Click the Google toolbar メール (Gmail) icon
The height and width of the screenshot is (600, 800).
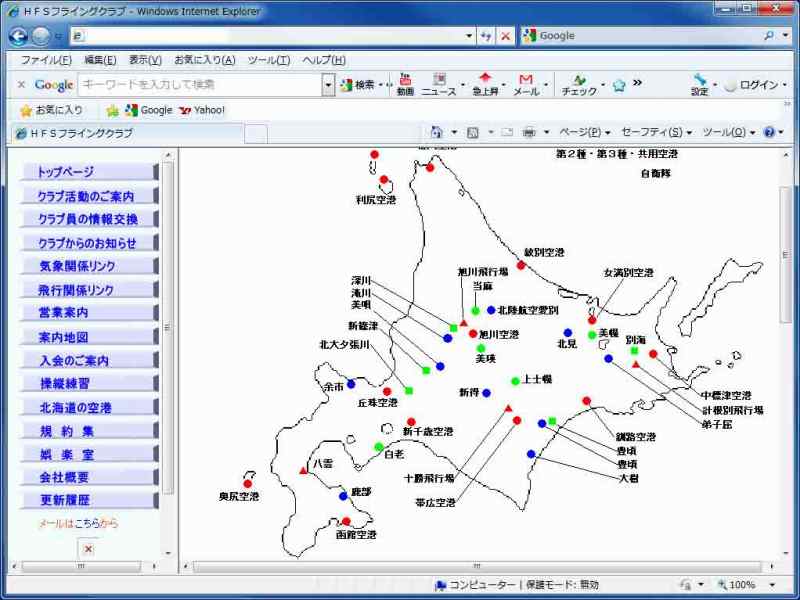pos(525,85)
